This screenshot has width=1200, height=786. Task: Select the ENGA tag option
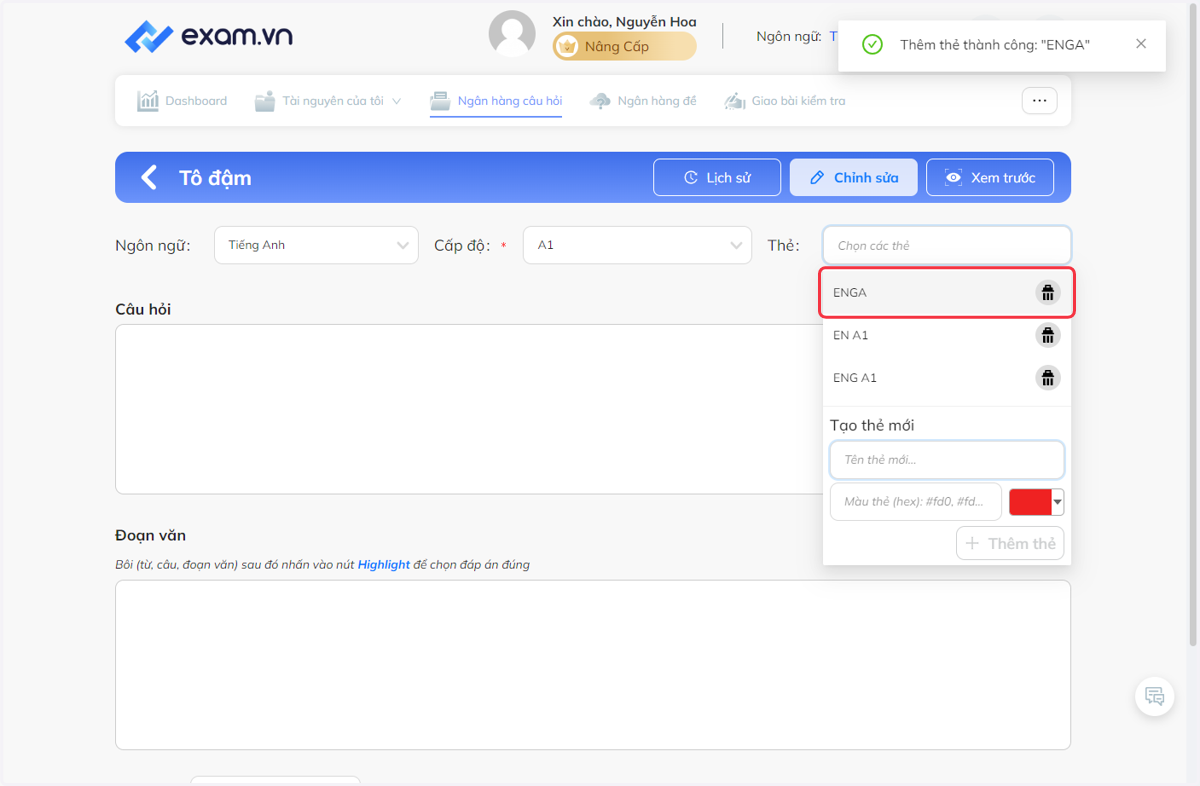(947, 293)
